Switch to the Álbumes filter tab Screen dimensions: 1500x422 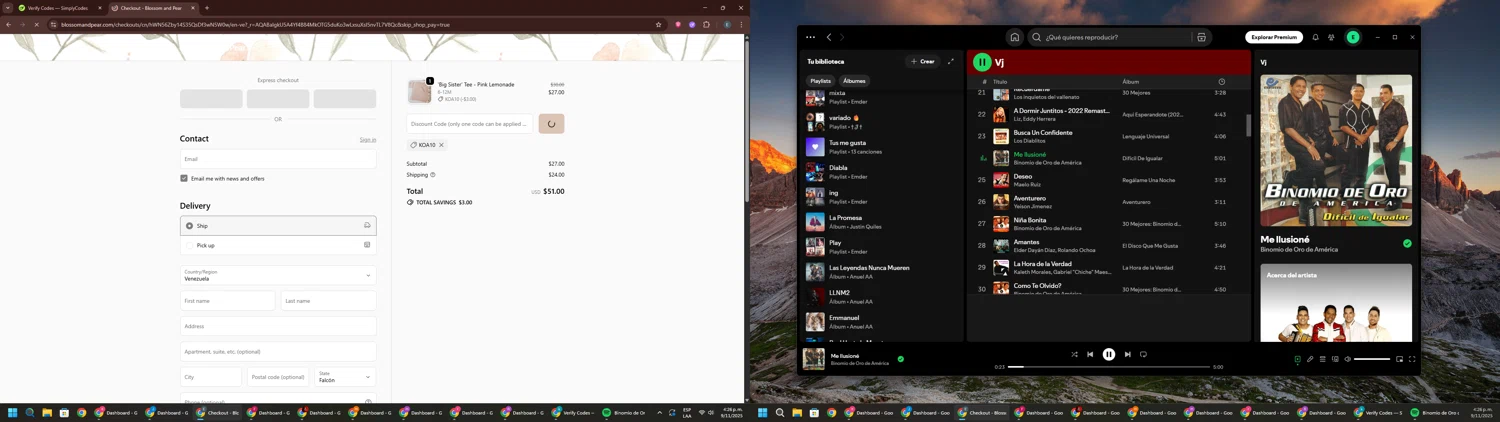(x=854, y=81)
